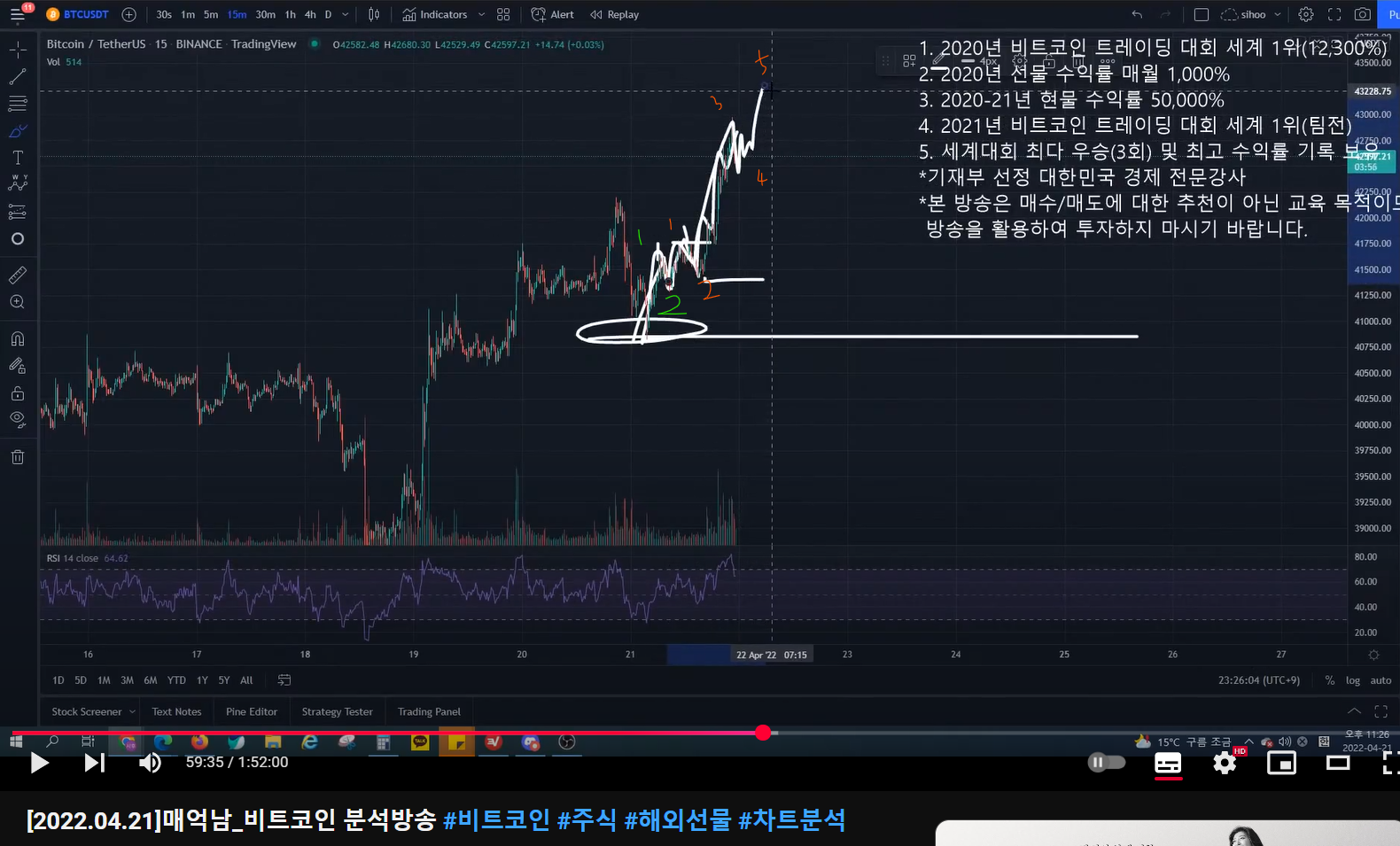
Task: Open indicator templates grid icon
Action: [x=503, y=15]
